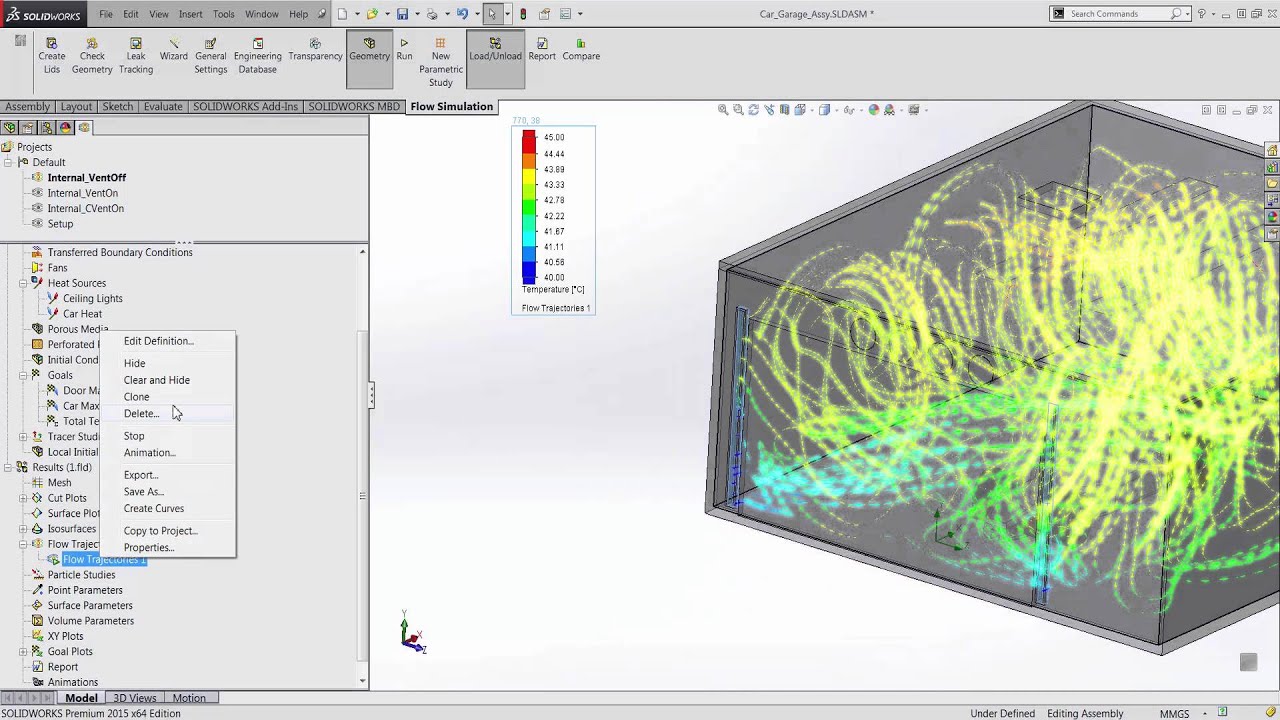Viewport: 1280px width, 720px height.
Task: Collapse the Heat Sources node
Action: point(23,283)
